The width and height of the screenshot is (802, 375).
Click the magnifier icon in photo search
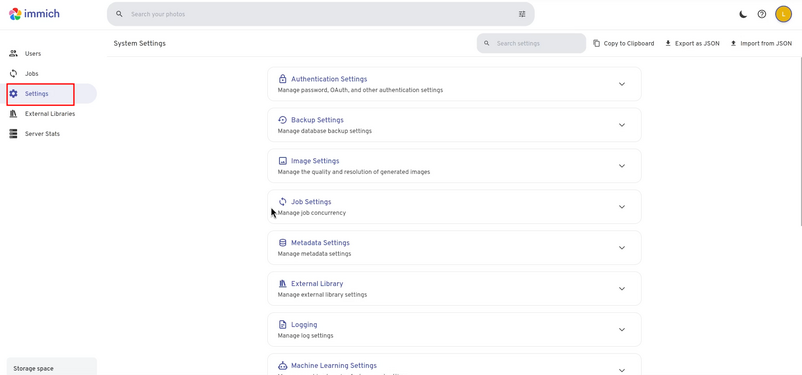pyautogui.click(x=119, y=14)
